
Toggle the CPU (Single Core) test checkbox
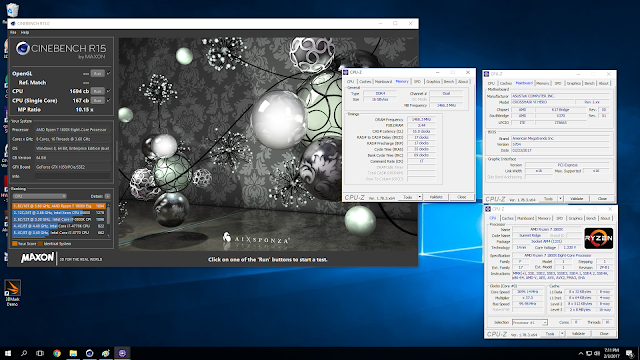(x=108, y=100)
